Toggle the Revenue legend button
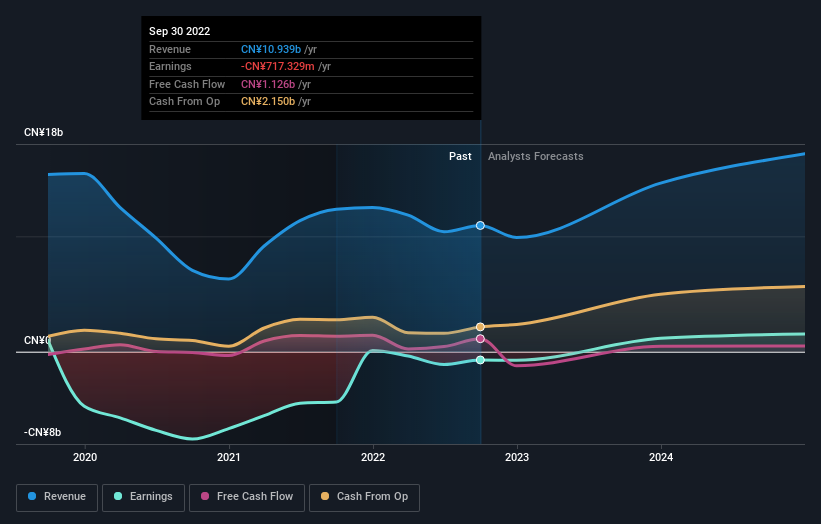Screen dimensions: 821x524 [x=57, y=497]
